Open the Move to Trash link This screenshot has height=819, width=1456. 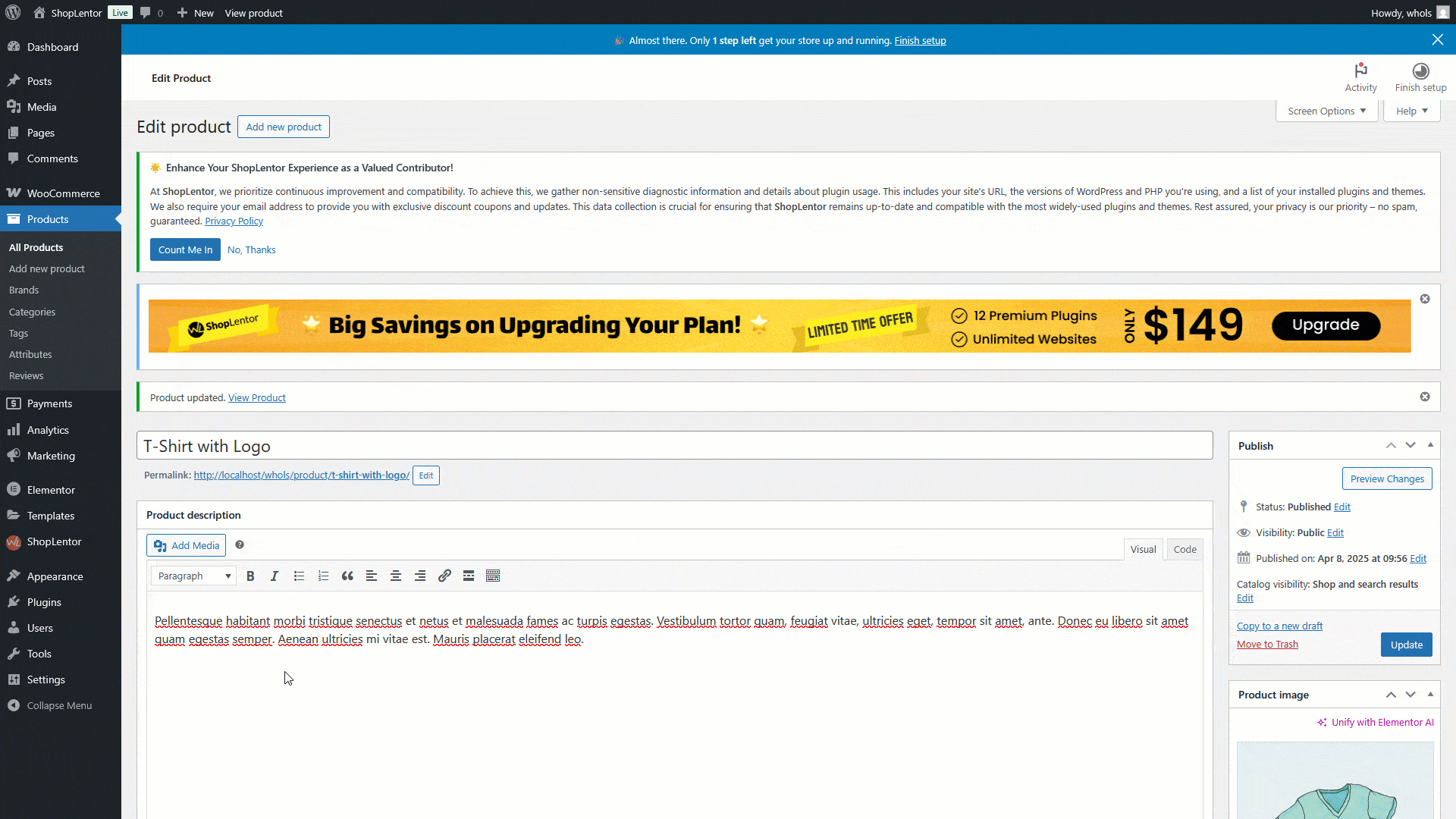tap(1267, 645)
